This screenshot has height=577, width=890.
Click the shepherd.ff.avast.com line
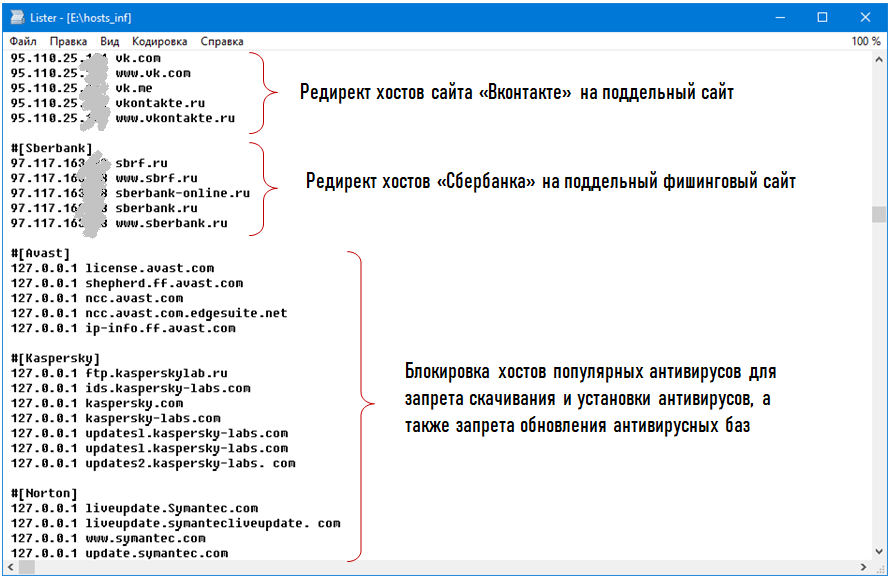click(127, 283)
